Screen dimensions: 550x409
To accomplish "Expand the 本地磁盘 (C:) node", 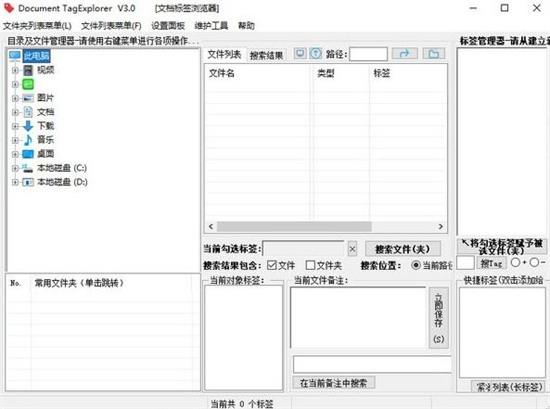I will point(15,168).
